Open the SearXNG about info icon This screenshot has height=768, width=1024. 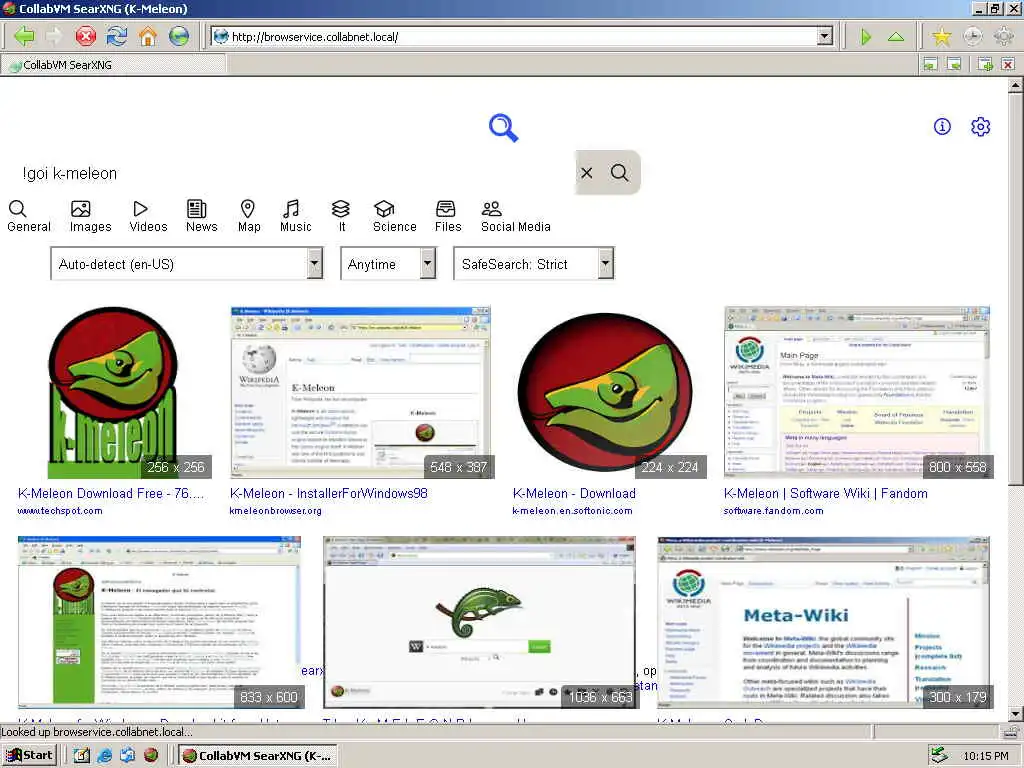(x=942, y=126)
